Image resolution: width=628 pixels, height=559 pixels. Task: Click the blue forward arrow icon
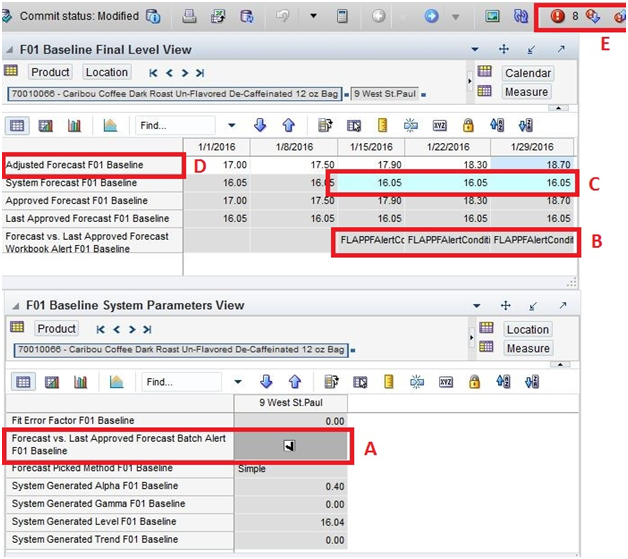pyautogui.click(x=431, y=16)
